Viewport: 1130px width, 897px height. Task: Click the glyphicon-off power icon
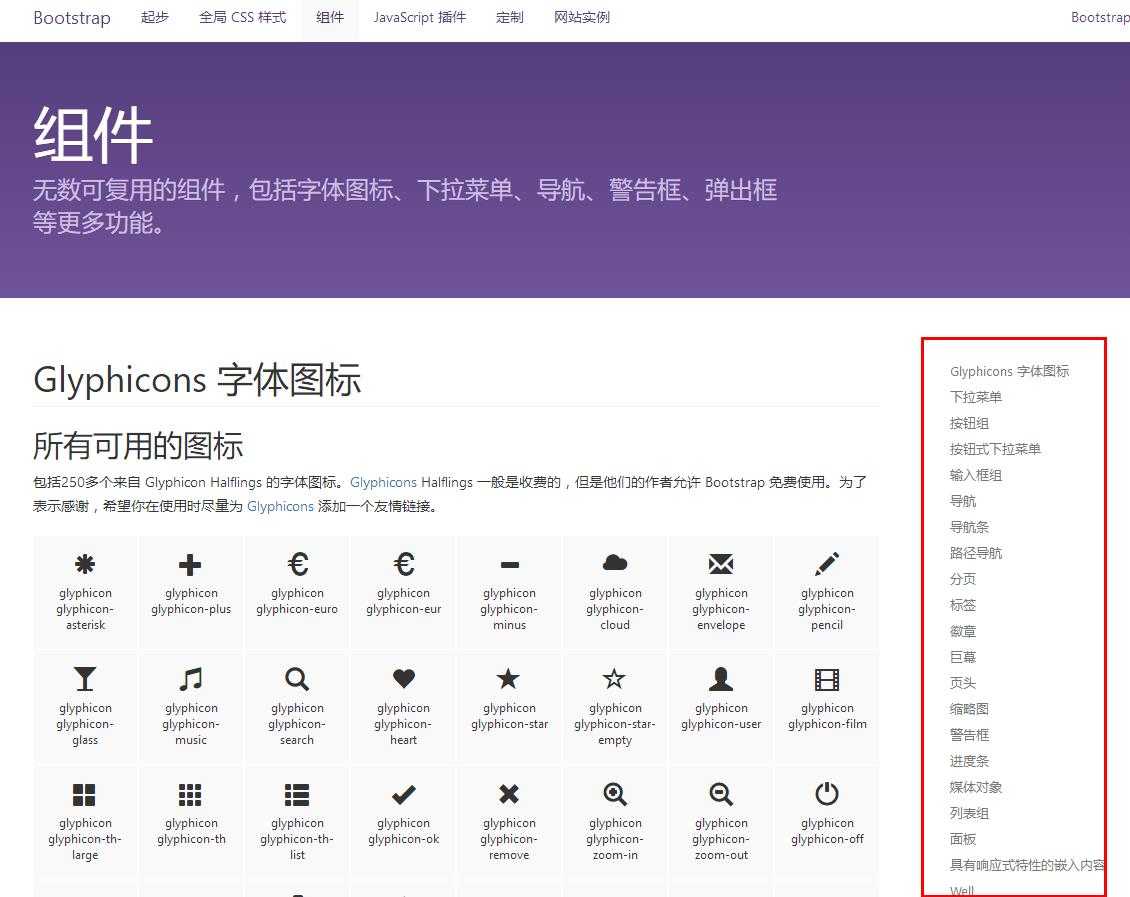[827, 793]
